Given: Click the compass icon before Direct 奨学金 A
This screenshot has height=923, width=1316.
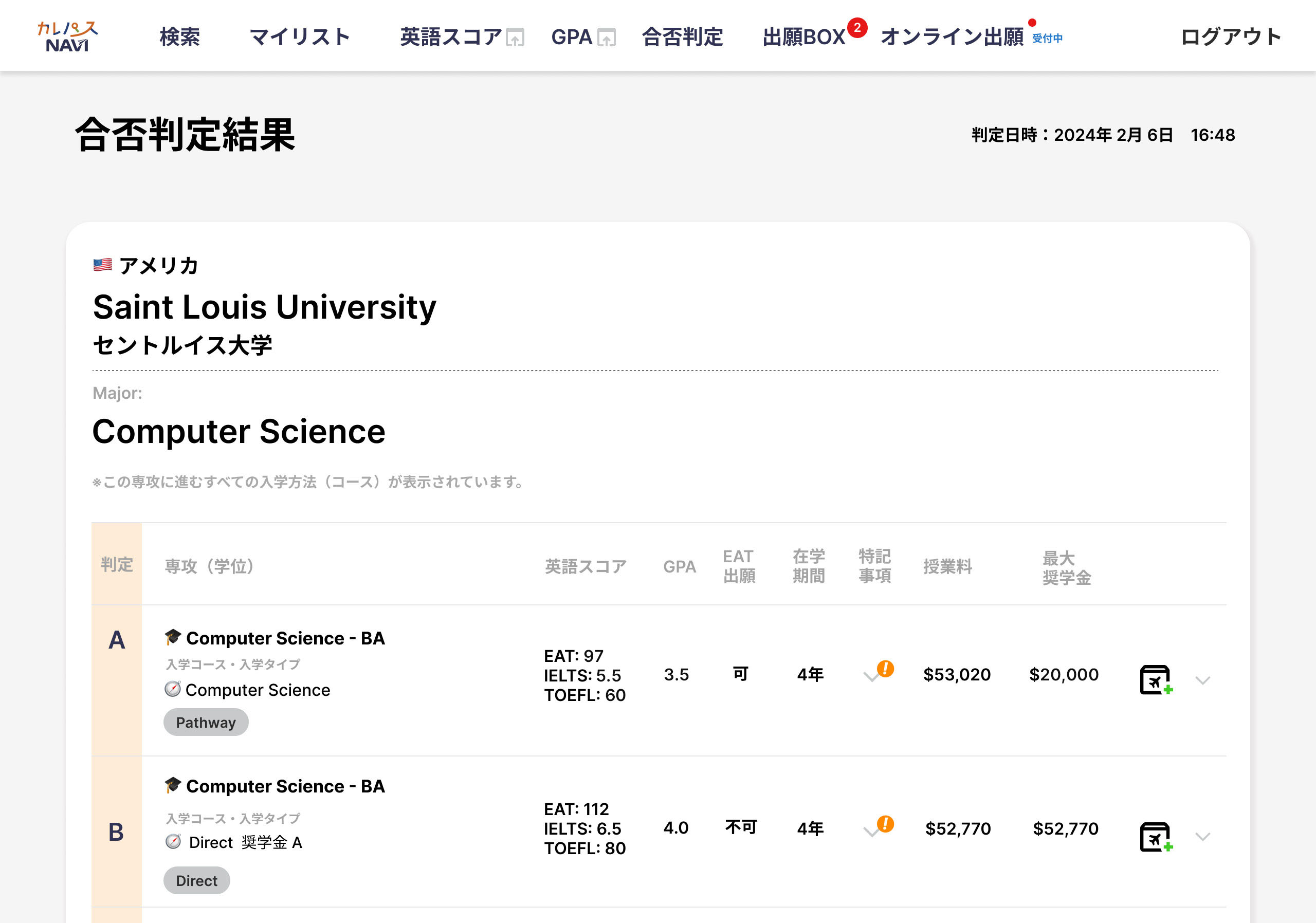Looking at the screenshot, I should coord(173,841).
